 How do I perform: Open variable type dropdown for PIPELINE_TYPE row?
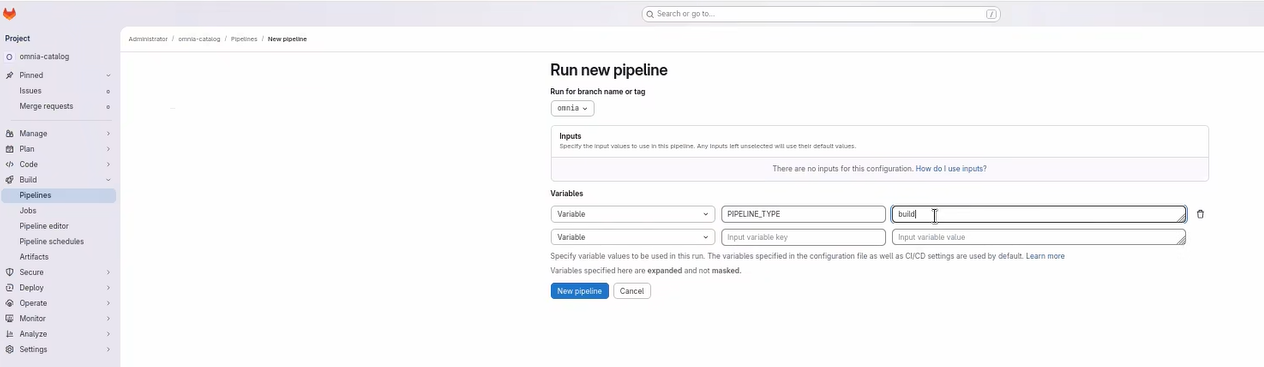pyautogui.click(x=632, y=214)
